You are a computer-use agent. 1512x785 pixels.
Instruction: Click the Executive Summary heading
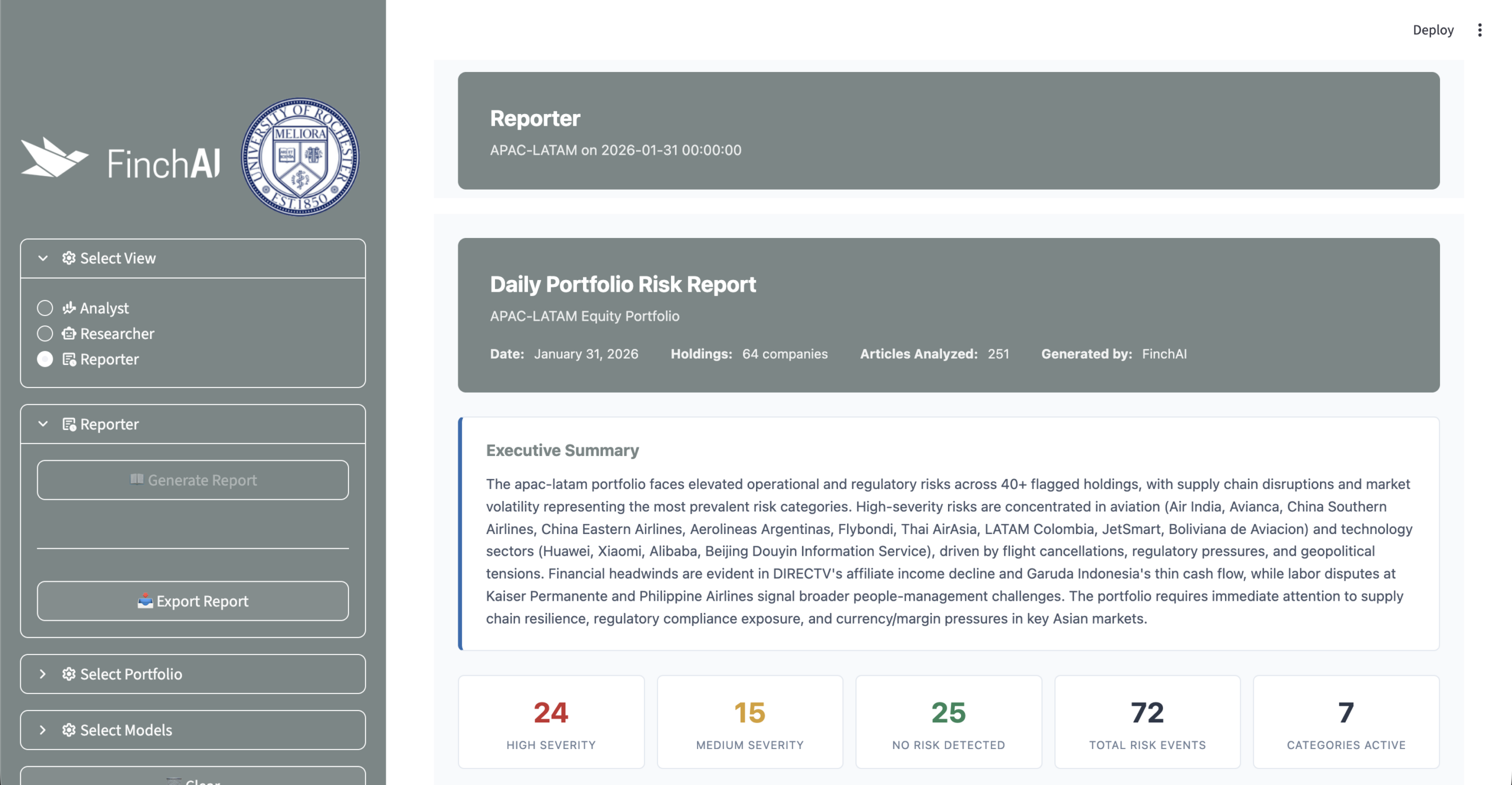(562, 450)
